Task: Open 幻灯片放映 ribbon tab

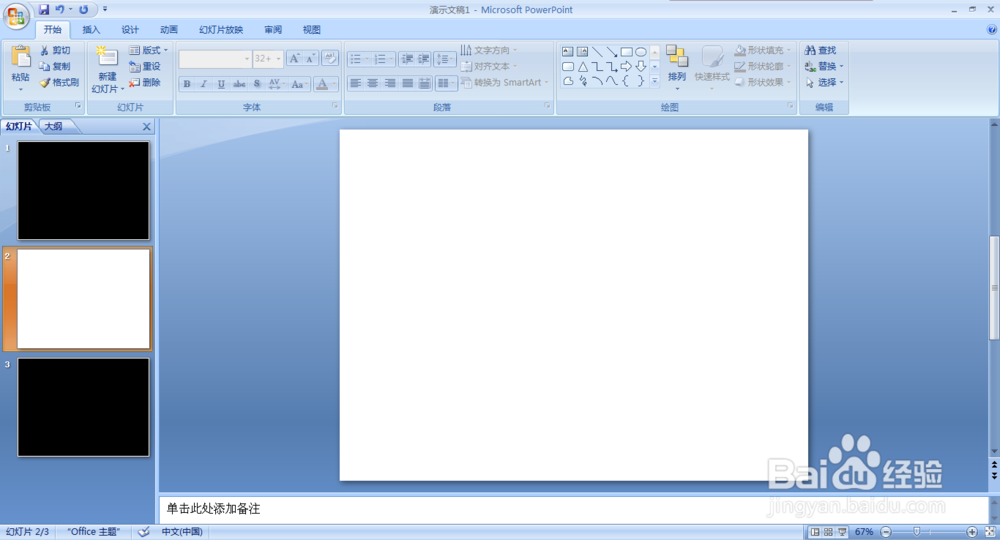Action: [221, 30]
